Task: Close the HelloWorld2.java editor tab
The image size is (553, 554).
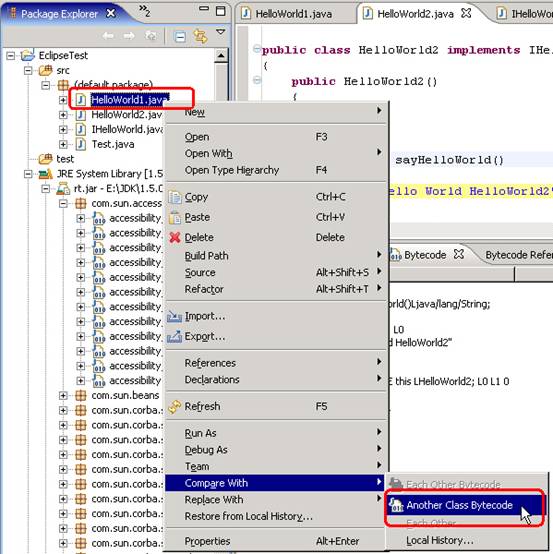Action: [x=466, y=13]
